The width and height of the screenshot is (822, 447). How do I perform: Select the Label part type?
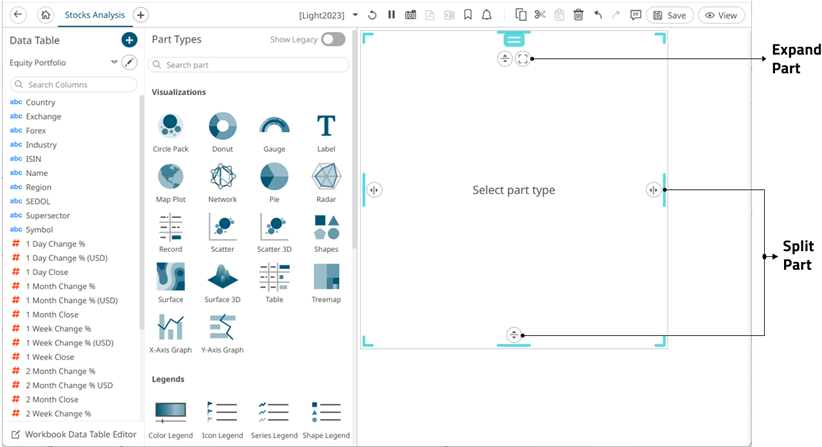(326, 133)
